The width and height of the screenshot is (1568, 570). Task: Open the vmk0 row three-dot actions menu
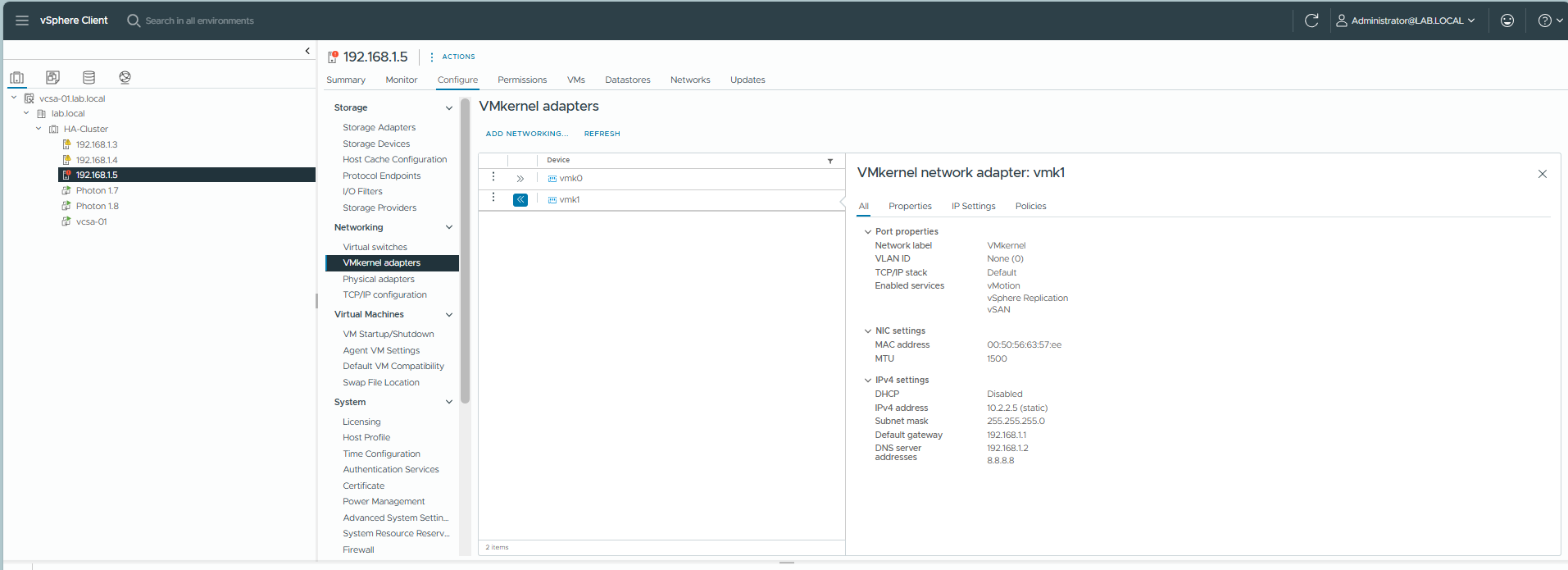tap(493, 177)
